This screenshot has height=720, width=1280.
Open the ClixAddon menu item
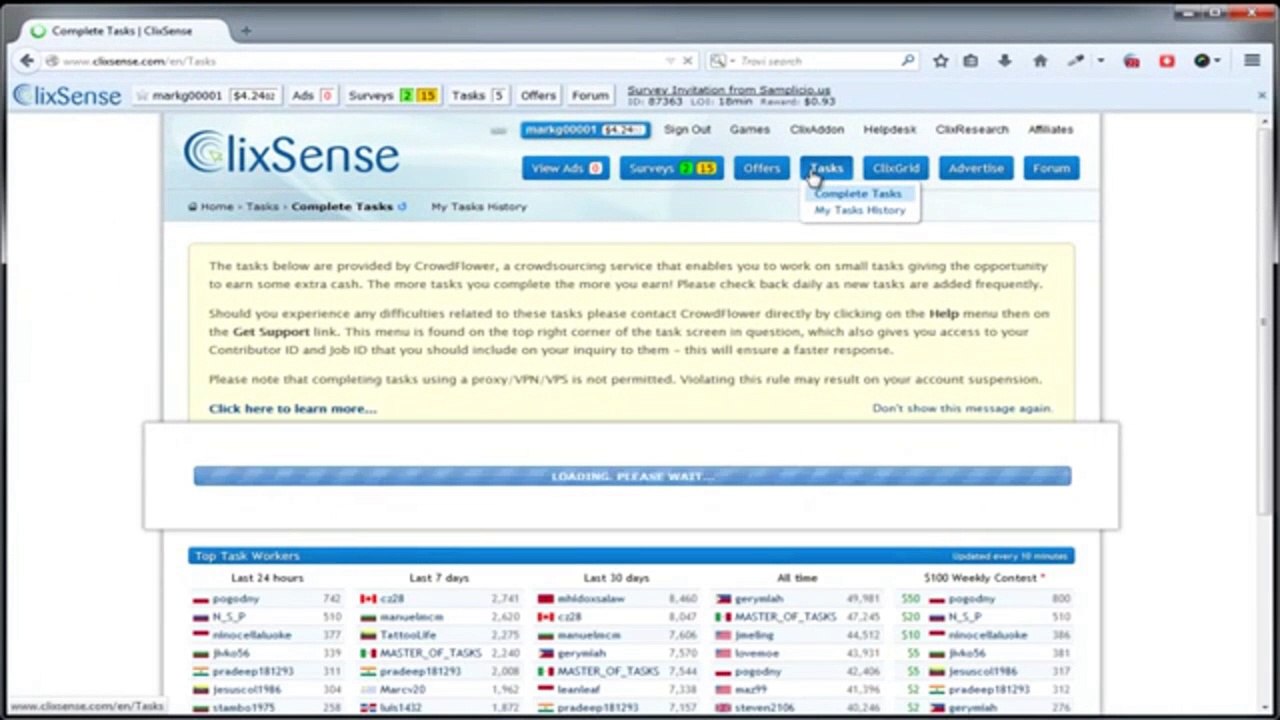pyautogui.click(x=817, y=130)
